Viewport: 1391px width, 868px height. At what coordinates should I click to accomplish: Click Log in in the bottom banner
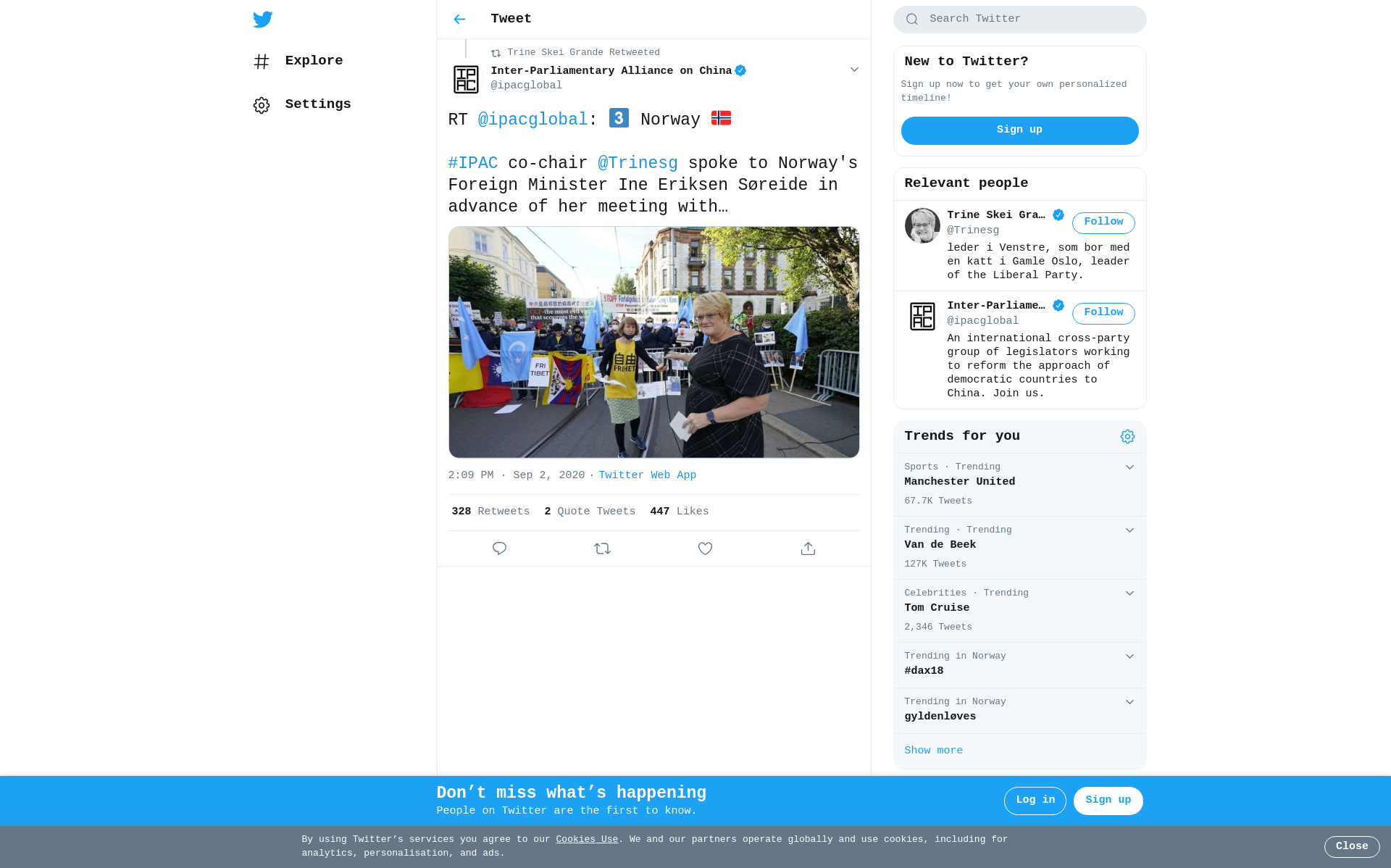[x=1035, y=801]
